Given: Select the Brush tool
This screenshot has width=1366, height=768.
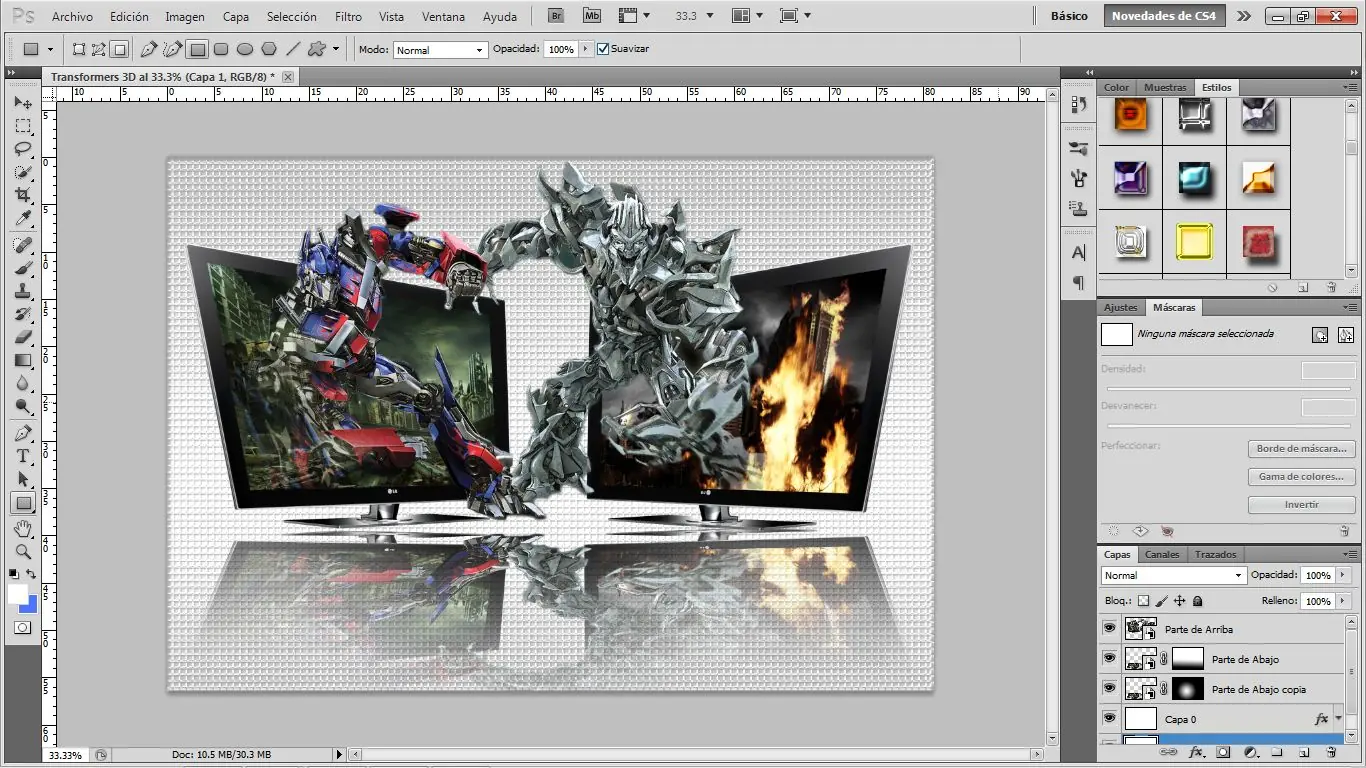Looking at the screenshot, I should (23, 269).
